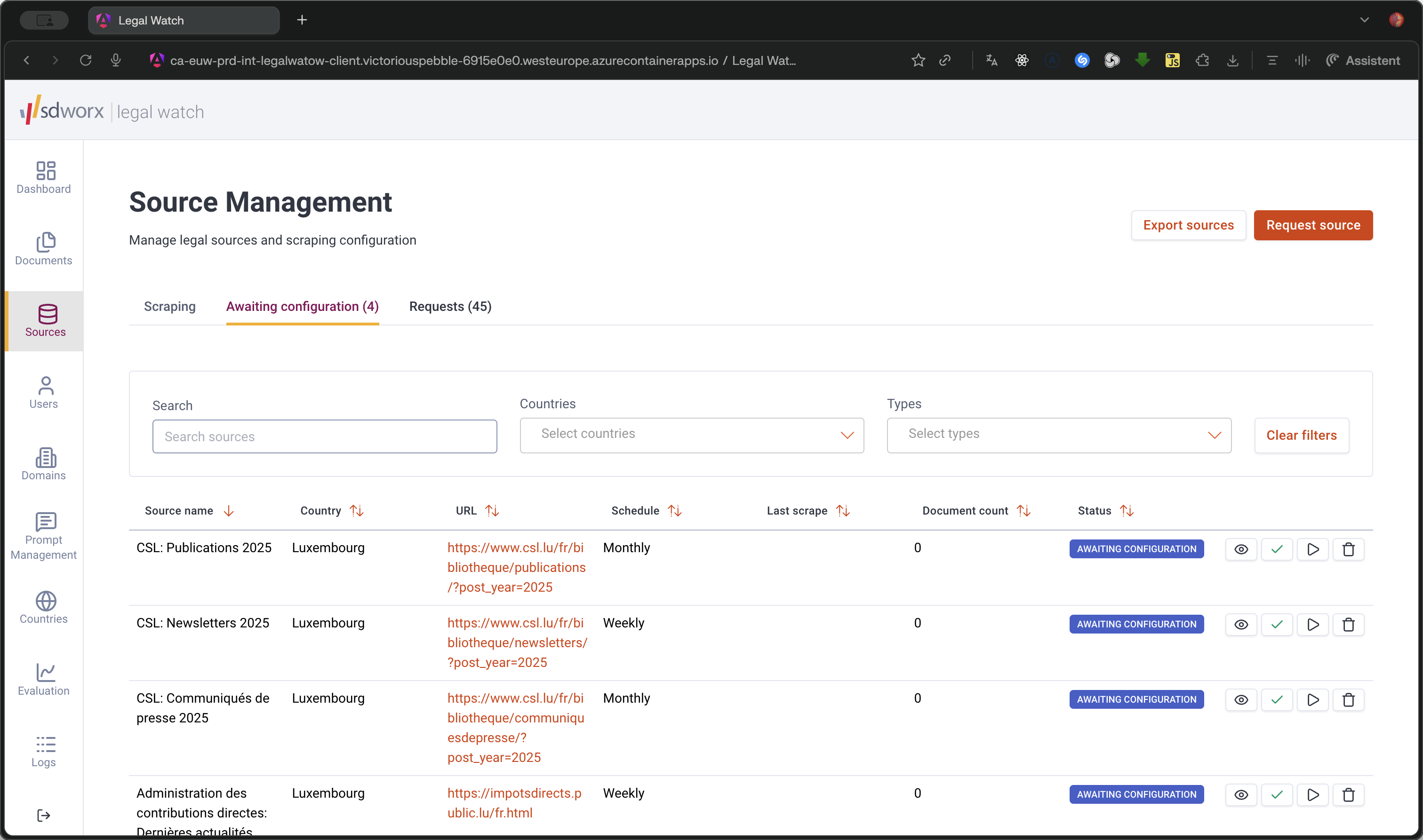Click Request source button
This screenshot has width=1423, height=840.
pyautogui.click(x=1312, y=225)
